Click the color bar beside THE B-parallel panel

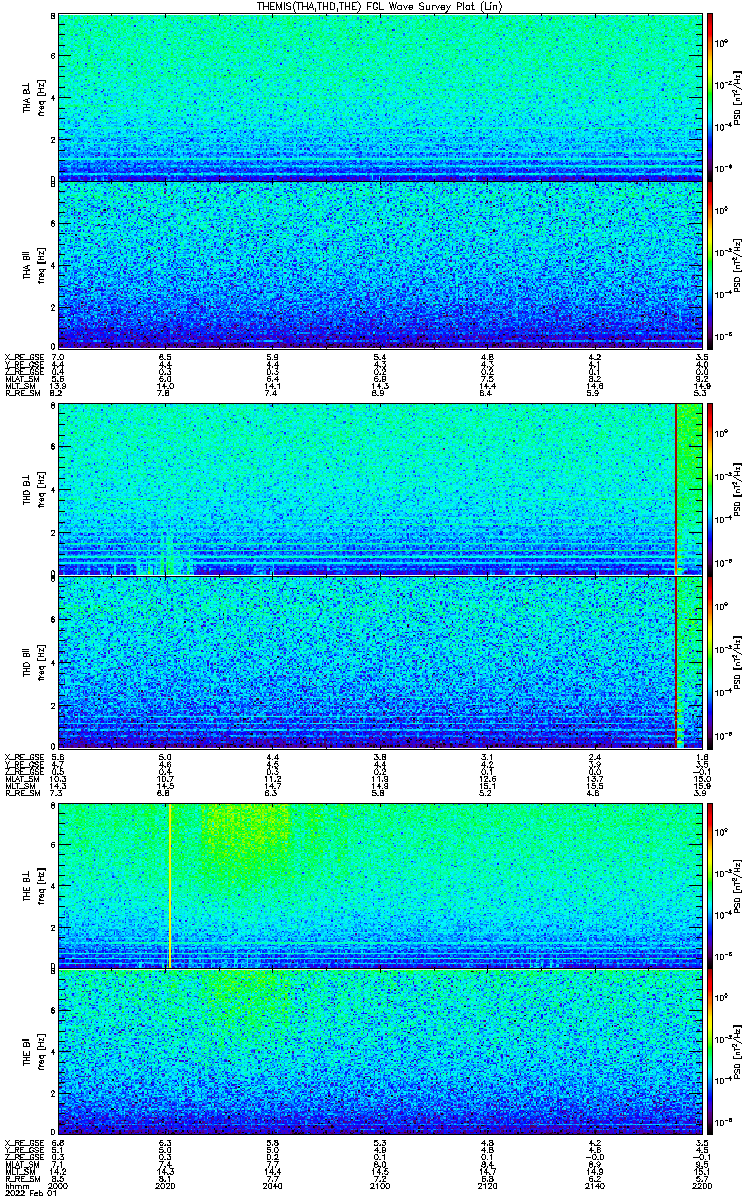(711, 1051)
